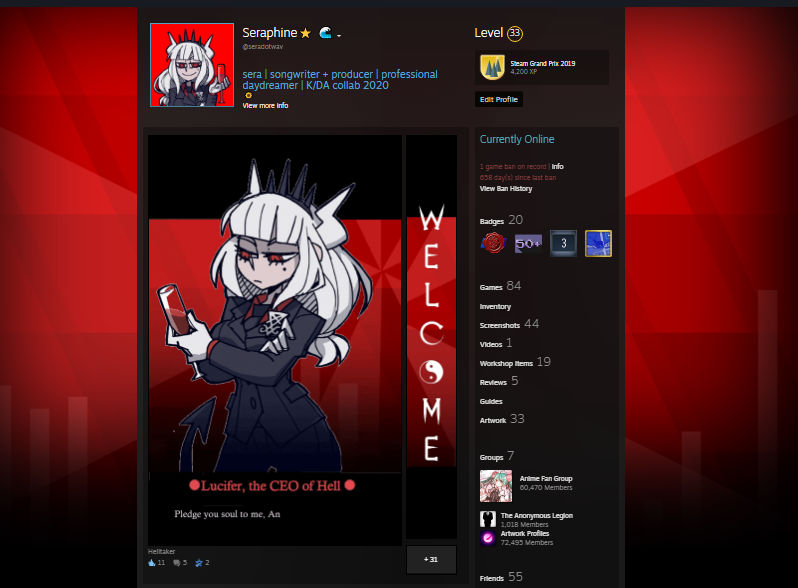Open the WELCOME vertical artwork image
The image size is (798, 588).
tap(431, 337)
